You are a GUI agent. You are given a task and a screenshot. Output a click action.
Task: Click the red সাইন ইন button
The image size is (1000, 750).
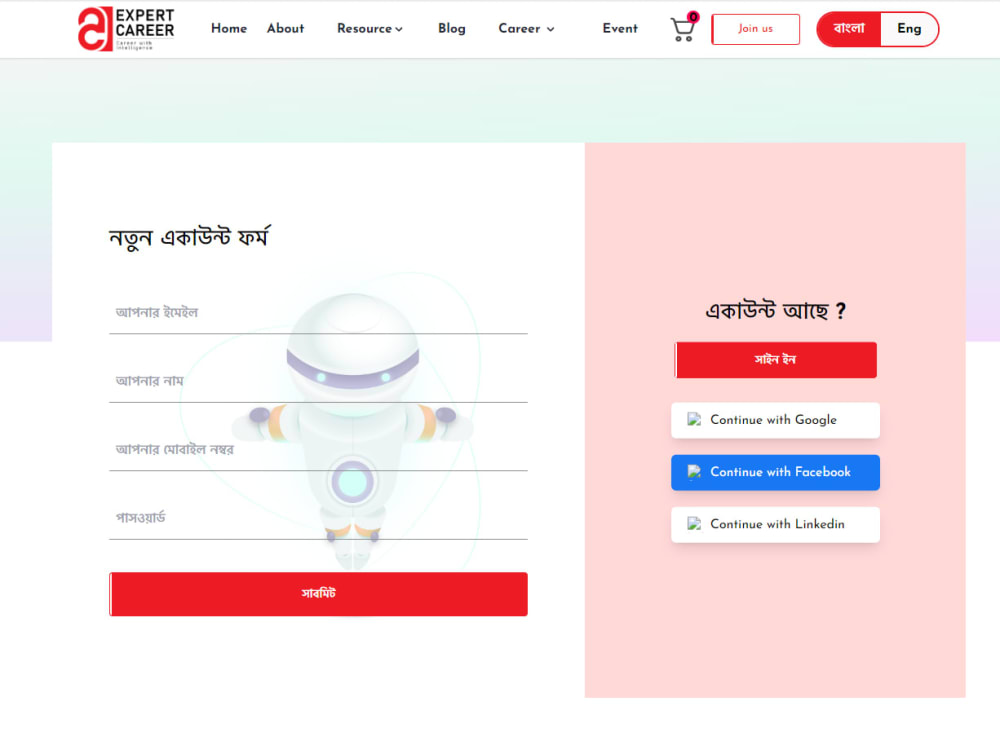(776, 360)
